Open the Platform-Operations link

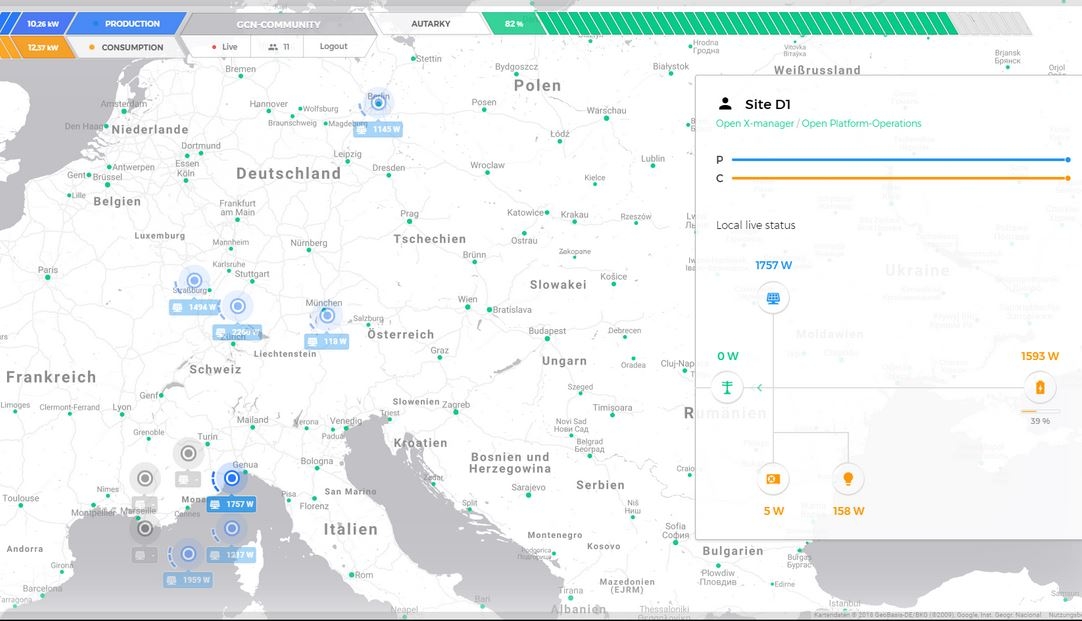tap(861, 124)
